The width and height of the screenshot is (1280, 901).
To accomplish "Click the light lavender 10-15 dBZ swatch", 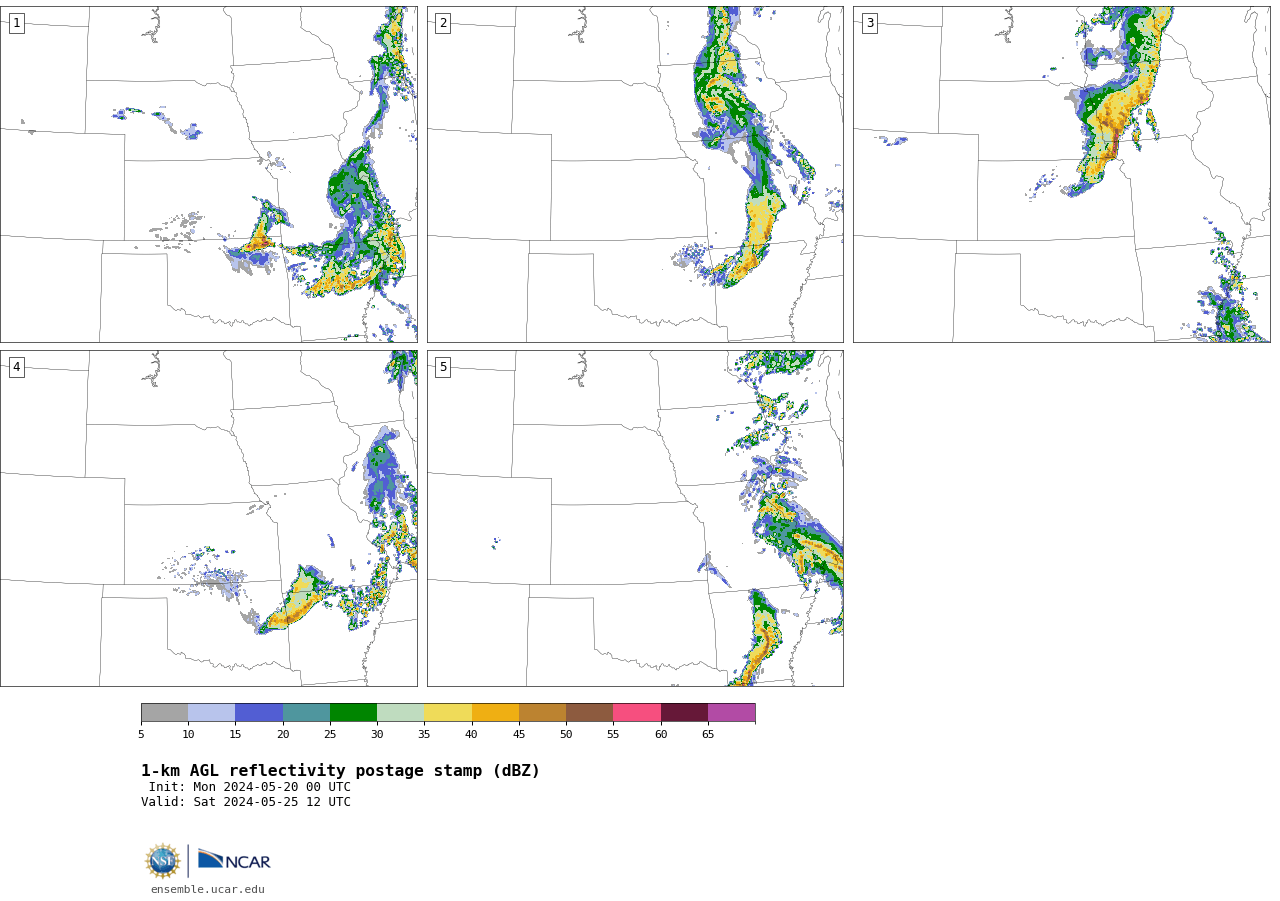I will [211, 712].
